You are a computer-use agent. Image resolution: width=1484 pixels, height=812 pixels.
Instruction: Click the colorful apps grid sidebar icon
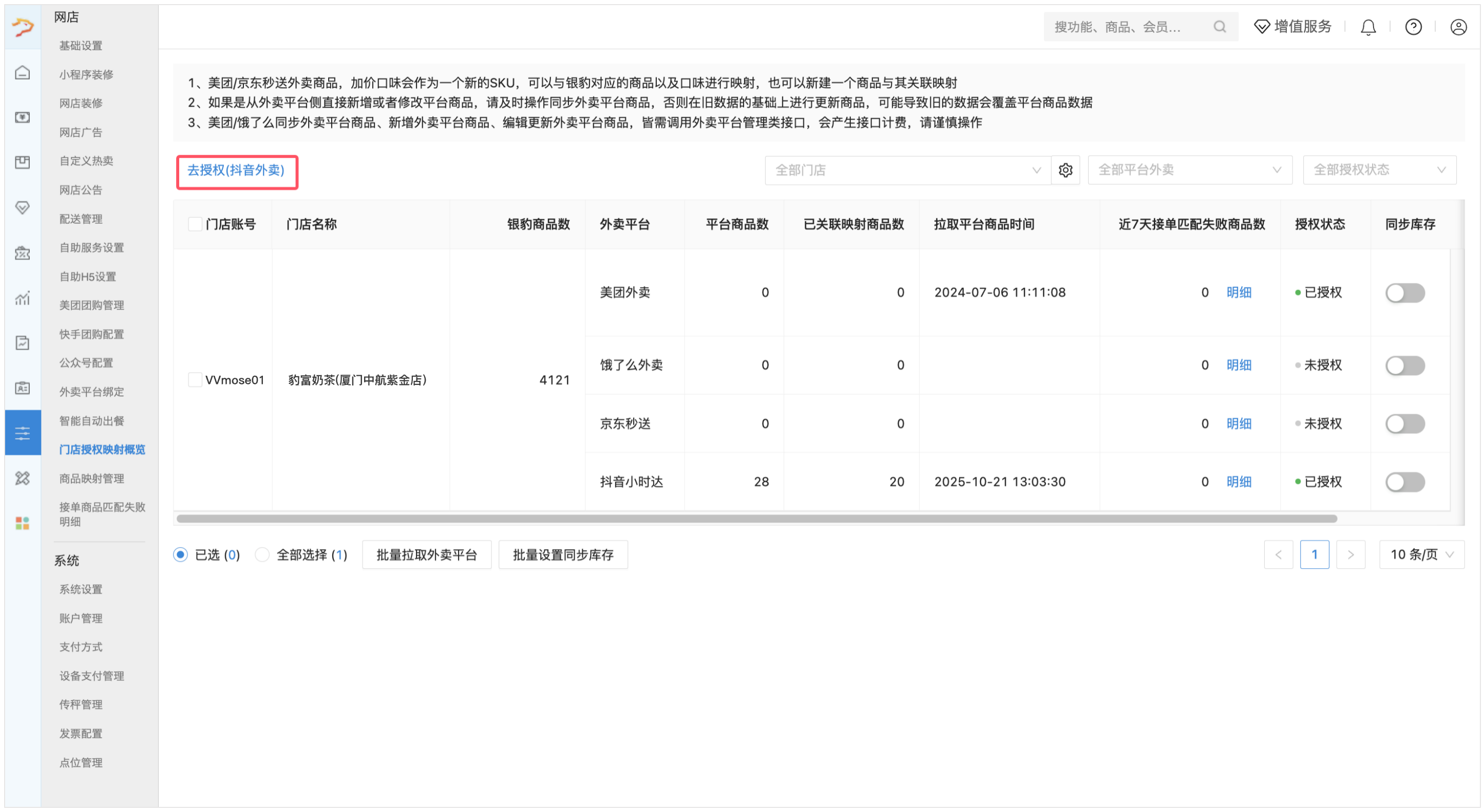[23, 523]
